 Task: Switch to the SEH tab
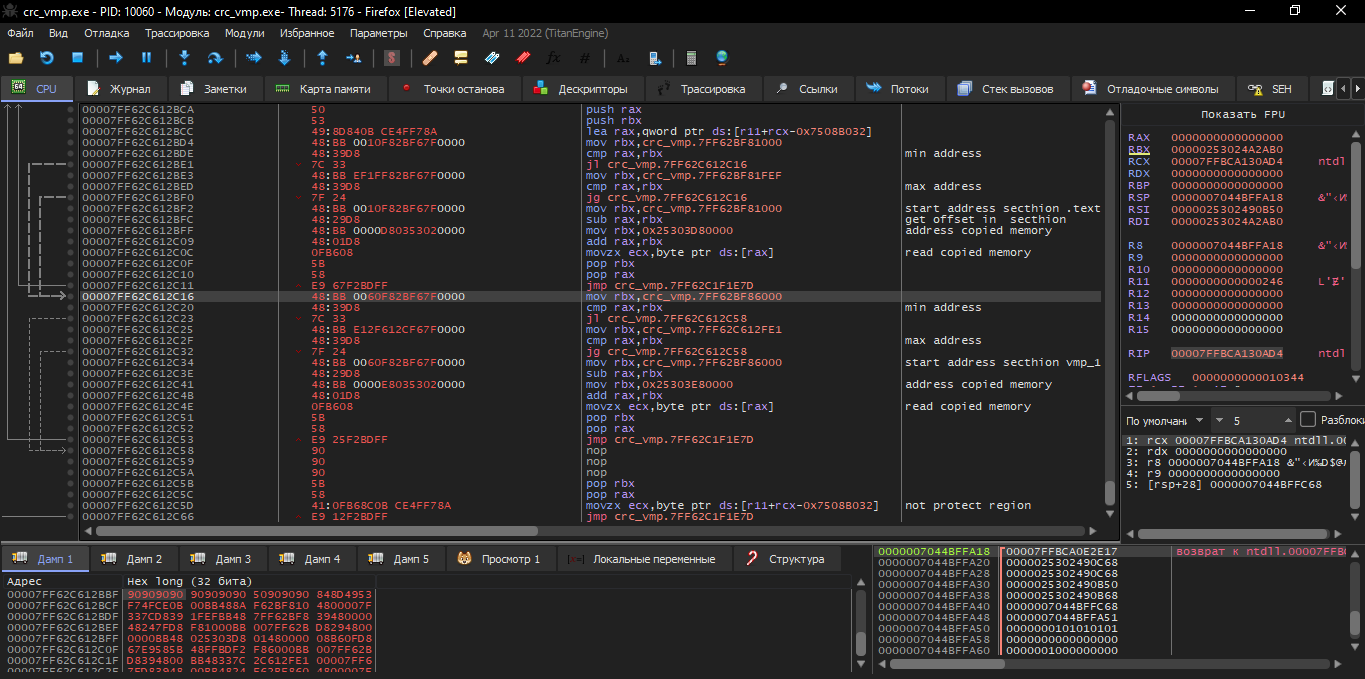pos(1271,89)
